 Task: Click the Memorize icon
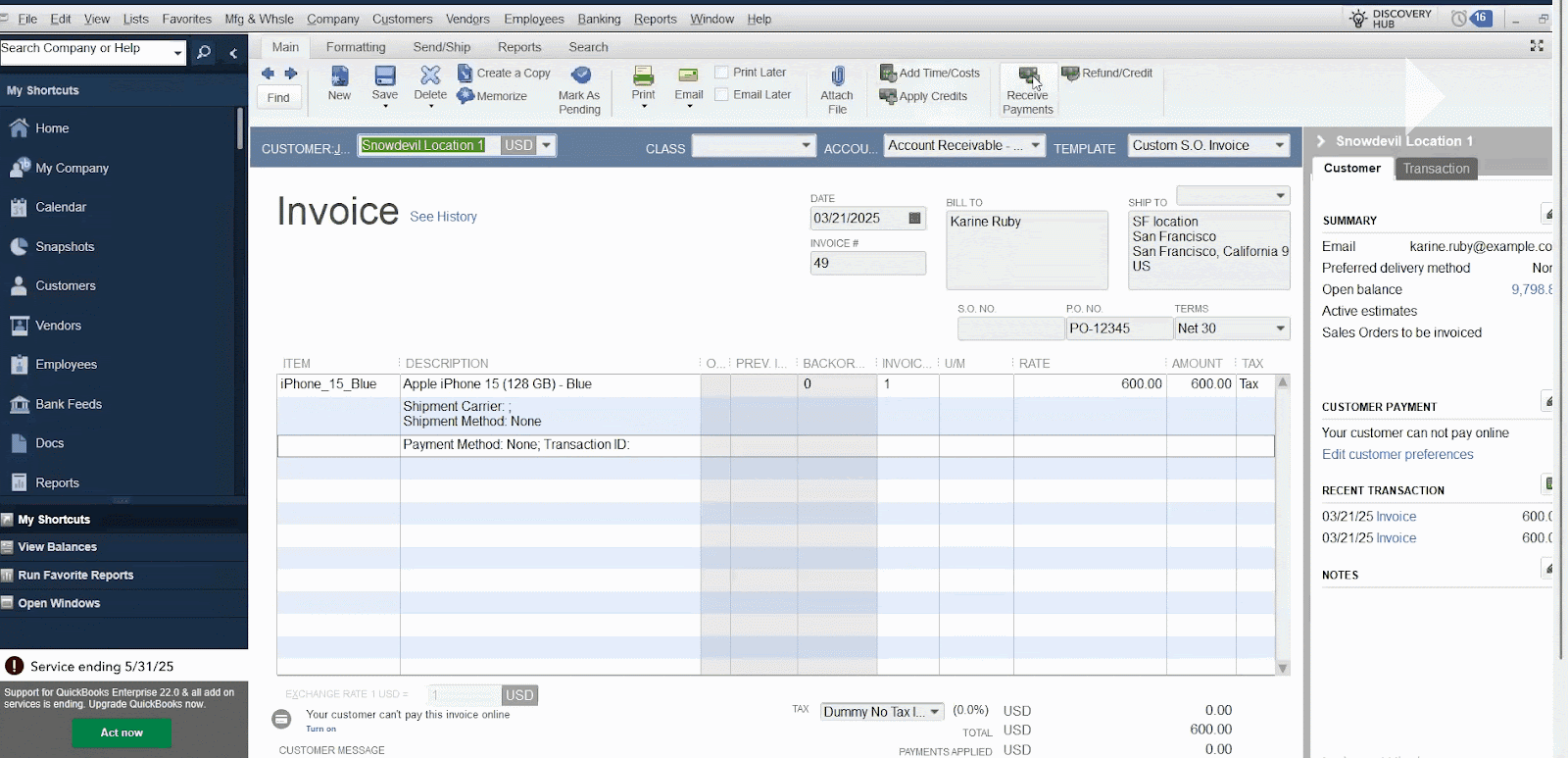click(466, 96)
